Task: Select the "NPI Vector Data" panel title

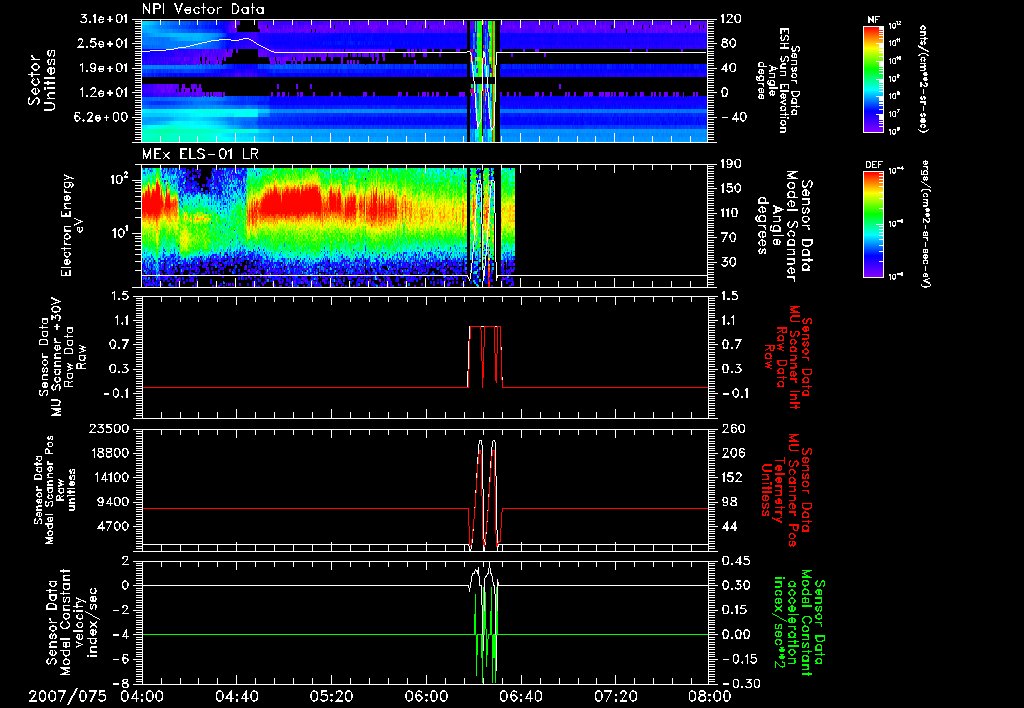Action: pyautogui.click(x=203, y=9)
